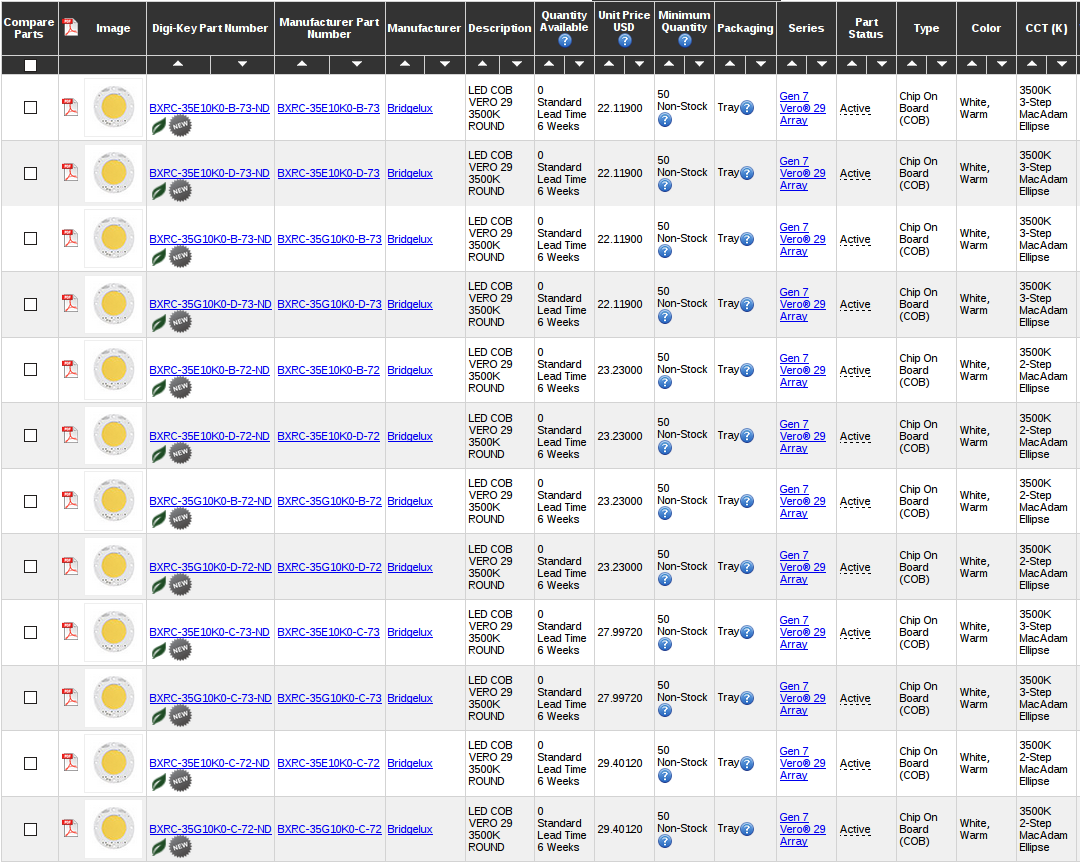Image resolution: width=1080 pixels, height=864 pixels.
Task: Click RoHS leaf icon under BXRC-35E10K0-B-73-ND
Action: click(158, 126)
